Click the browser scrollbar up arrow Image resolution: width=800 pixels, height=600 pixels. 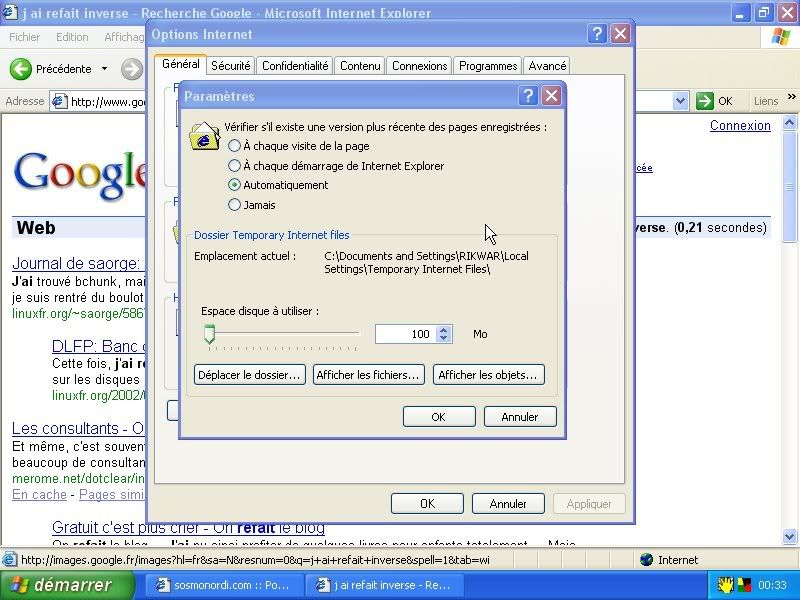pos(789,122)
